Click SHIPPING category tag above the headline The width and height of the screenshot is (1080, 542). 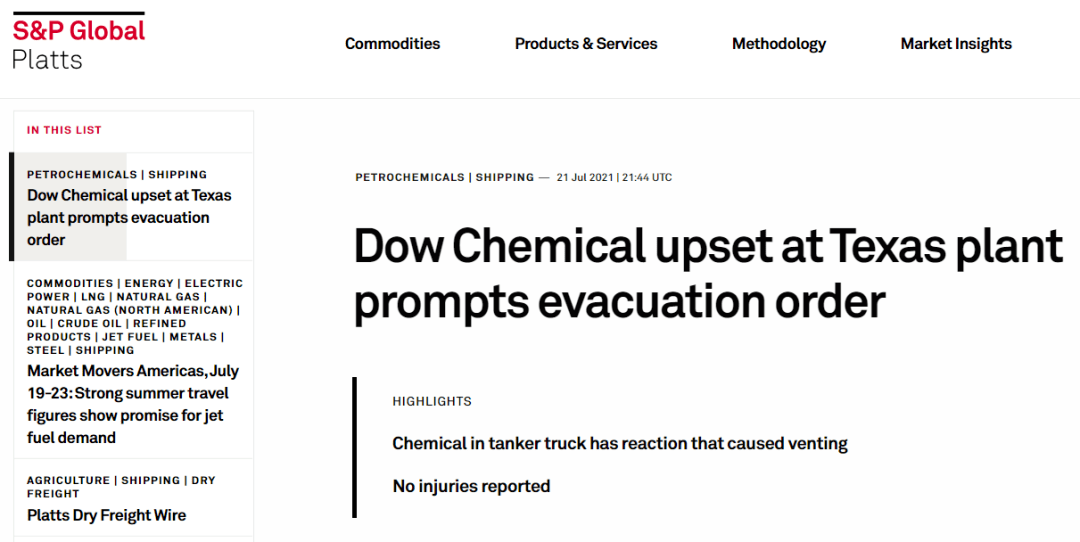coord(505,177)
